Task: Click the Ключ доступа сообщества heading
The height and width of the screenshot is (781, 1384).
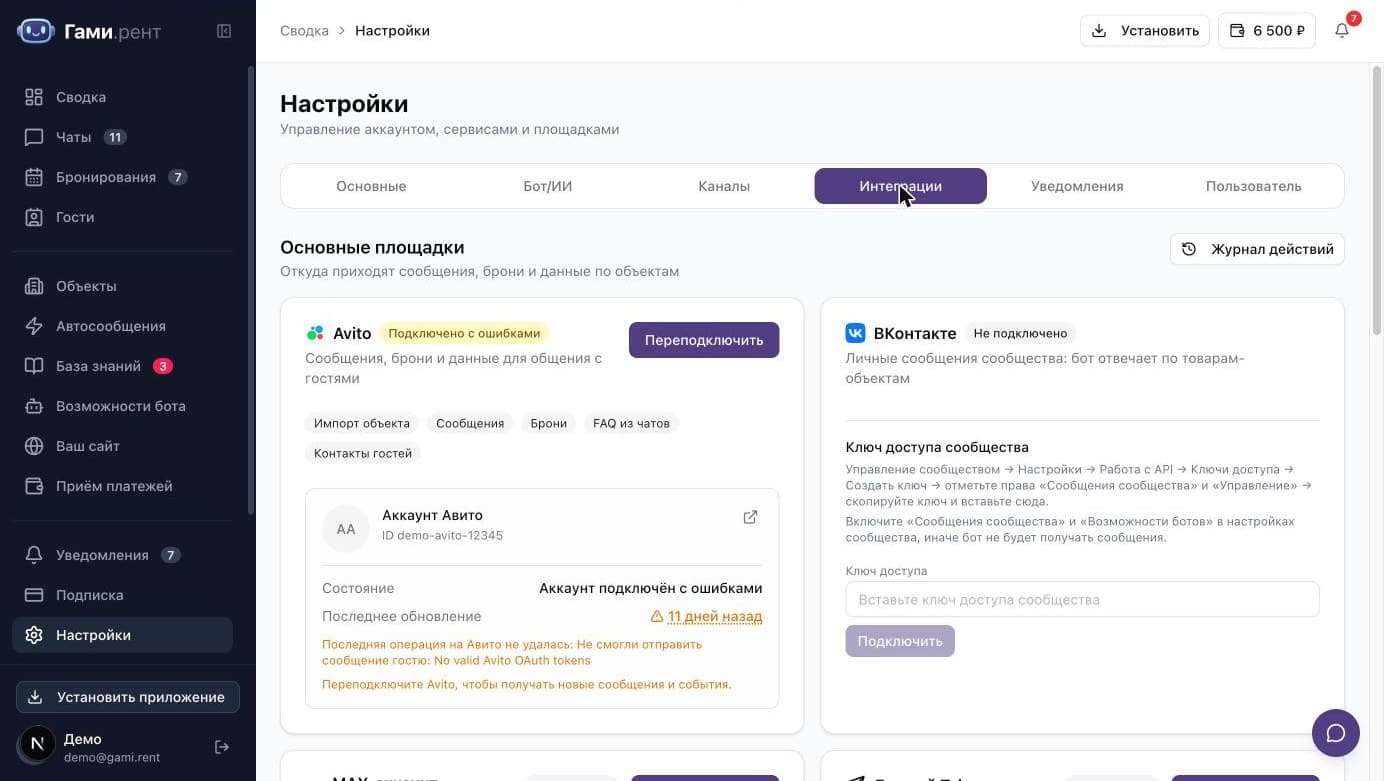Action: click(x=937, y=447)
